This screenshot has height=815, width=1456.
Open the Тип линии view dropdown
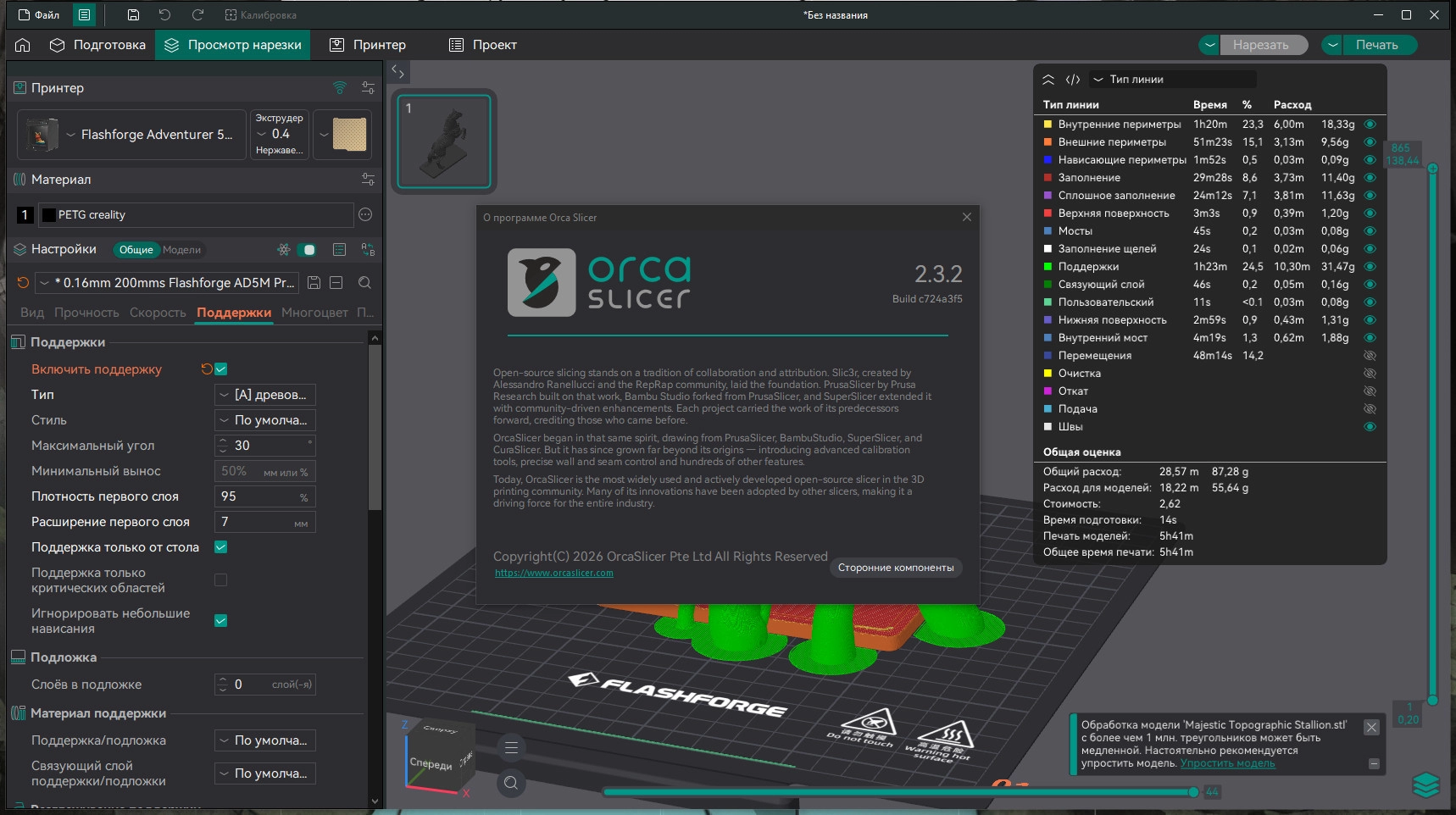pyautogui.click(x=1172, y=80)
